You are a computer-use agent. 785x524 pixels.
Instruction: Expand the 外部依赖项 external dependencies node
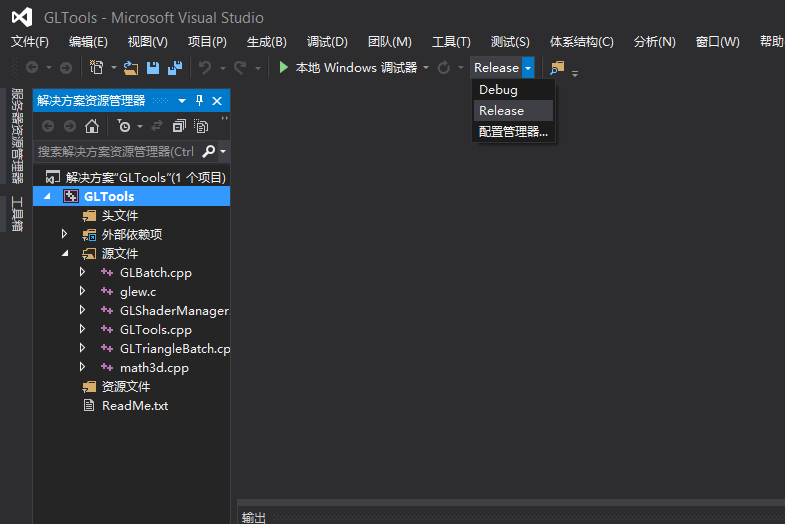64,235
